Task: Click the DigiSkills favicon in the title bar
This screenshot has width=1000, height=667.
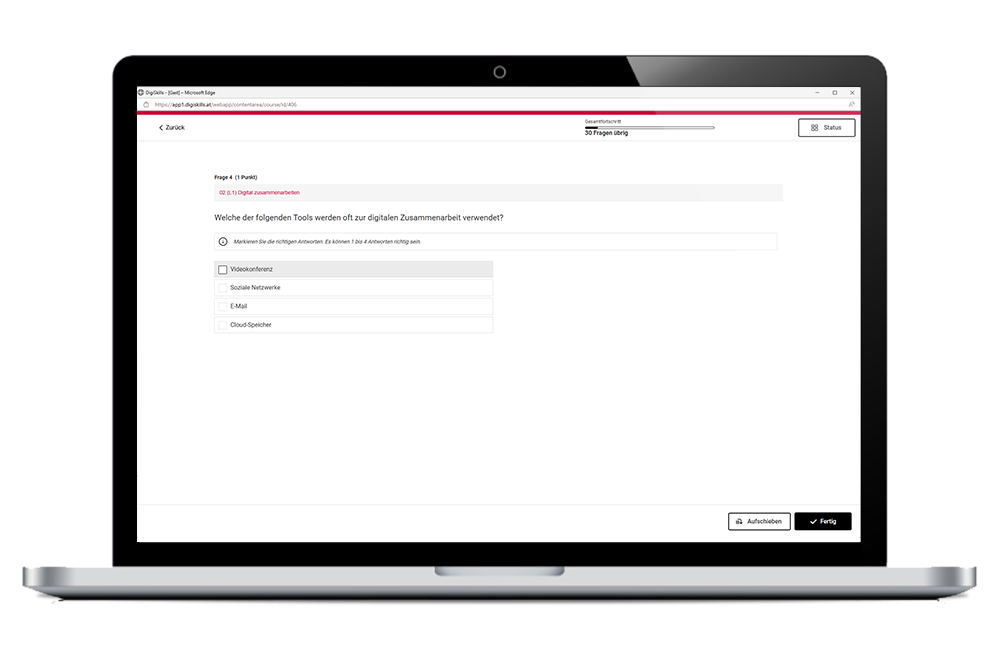Action: [x=141, y=93]
